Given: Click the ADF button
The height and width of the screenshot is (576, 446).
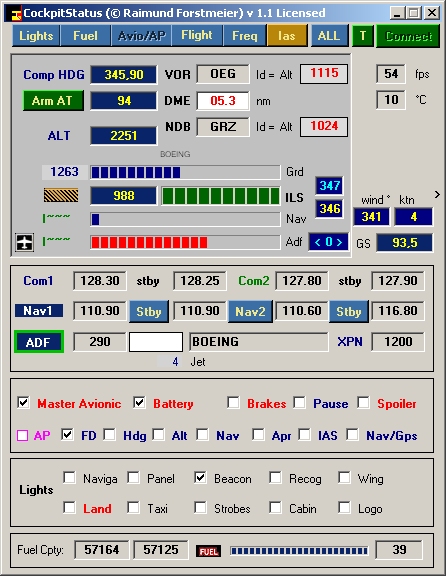Looking at the screenshot, I should point(39,342).
